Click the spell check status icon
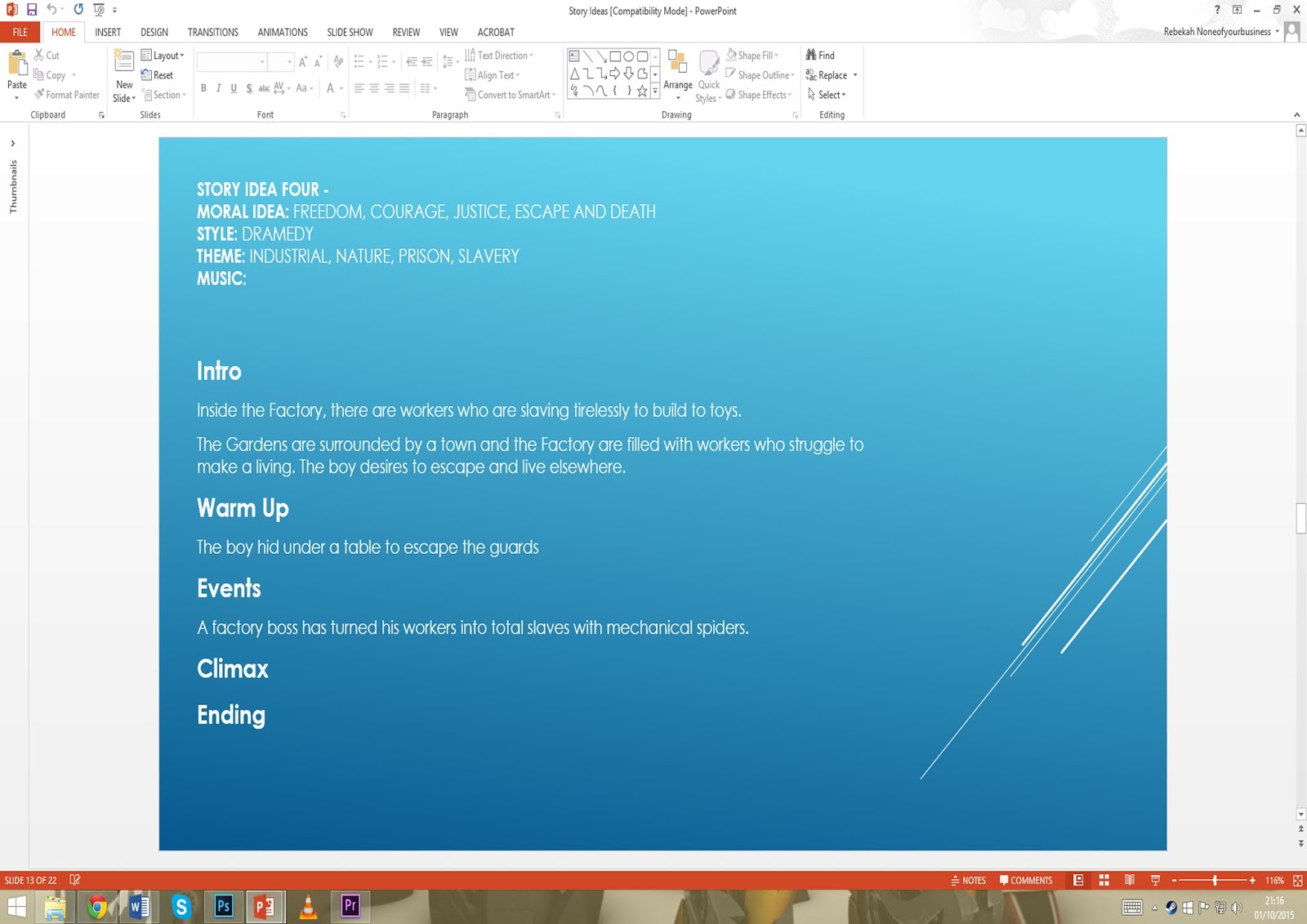 tap(75, 880)
